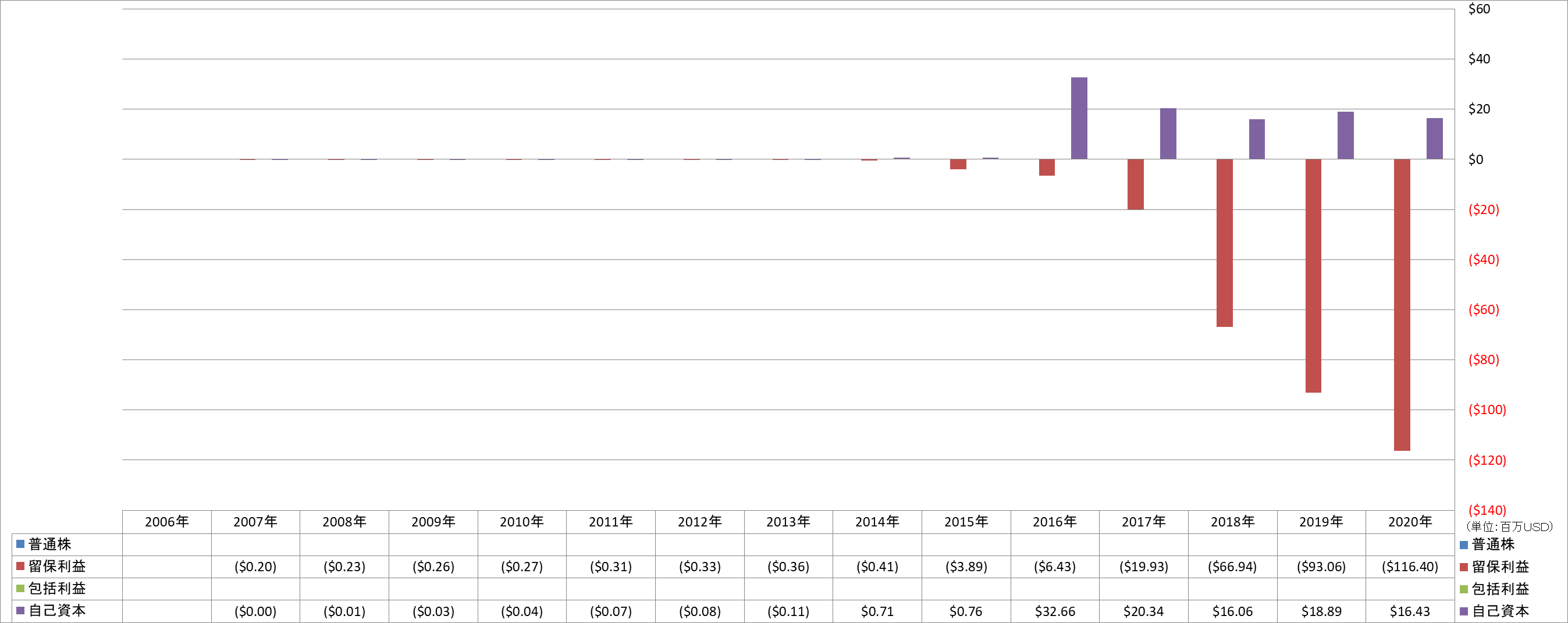Select the 2019年 column header

1322,522
